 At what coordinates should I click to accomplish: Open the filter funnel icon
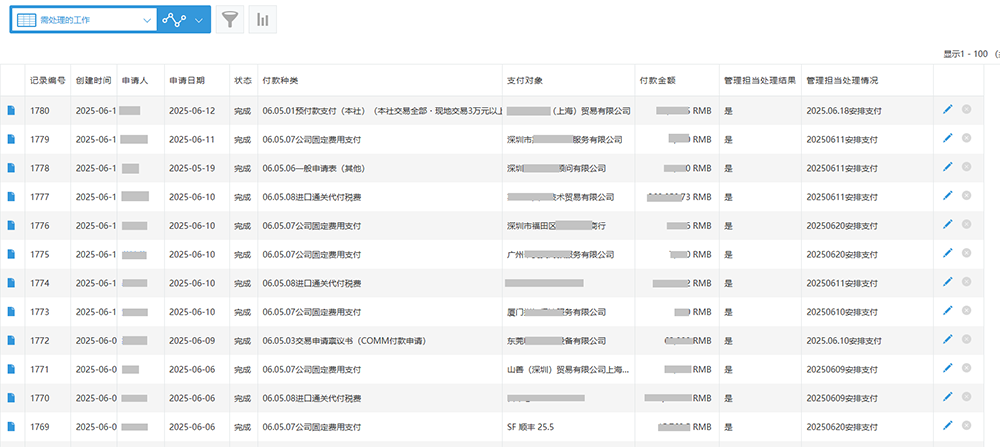click(x=231, y=19)
